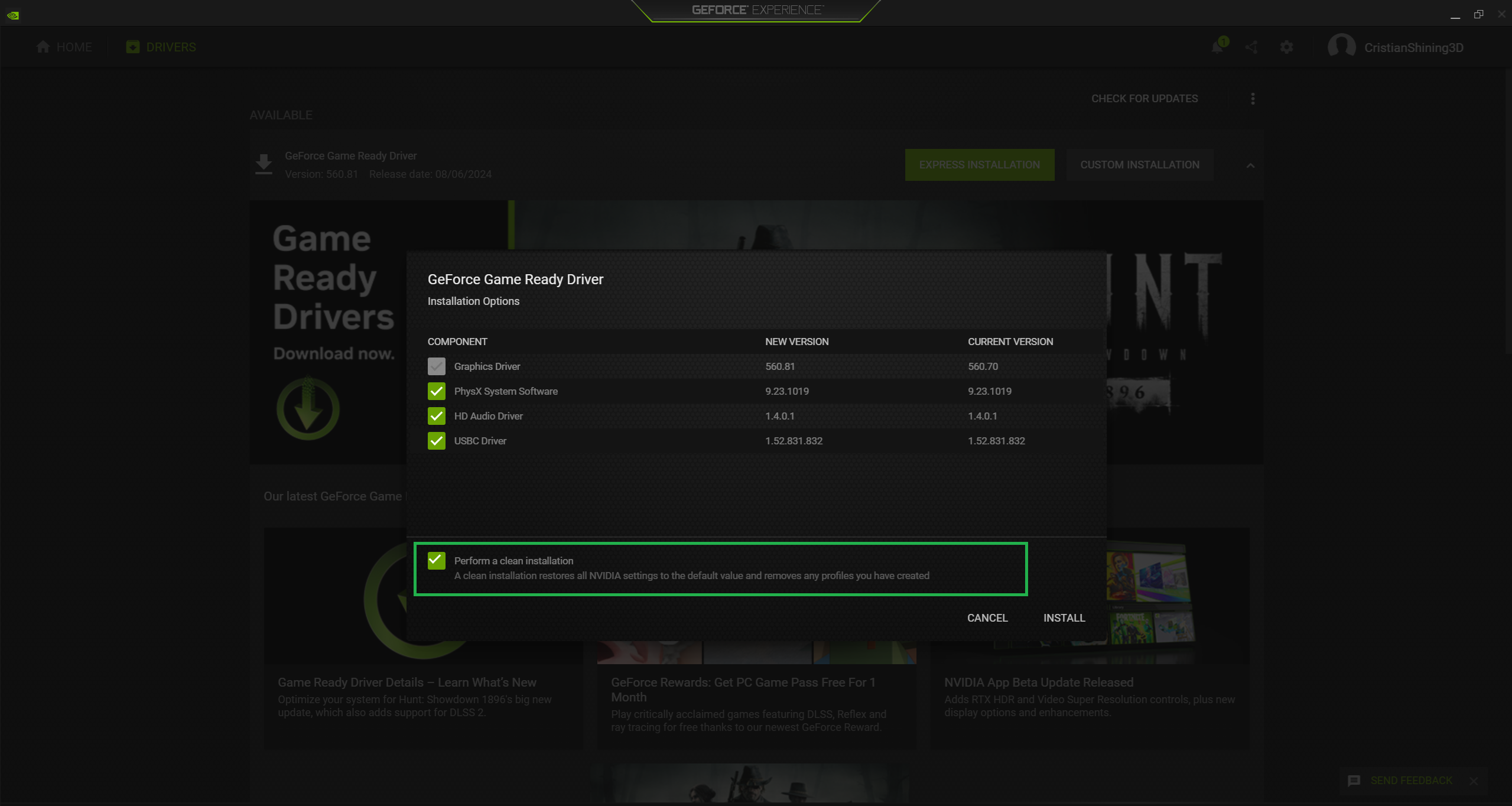Uncheck PhysX System Software component
This screenshot has width=1512, height=806.
tap(437, 391)
